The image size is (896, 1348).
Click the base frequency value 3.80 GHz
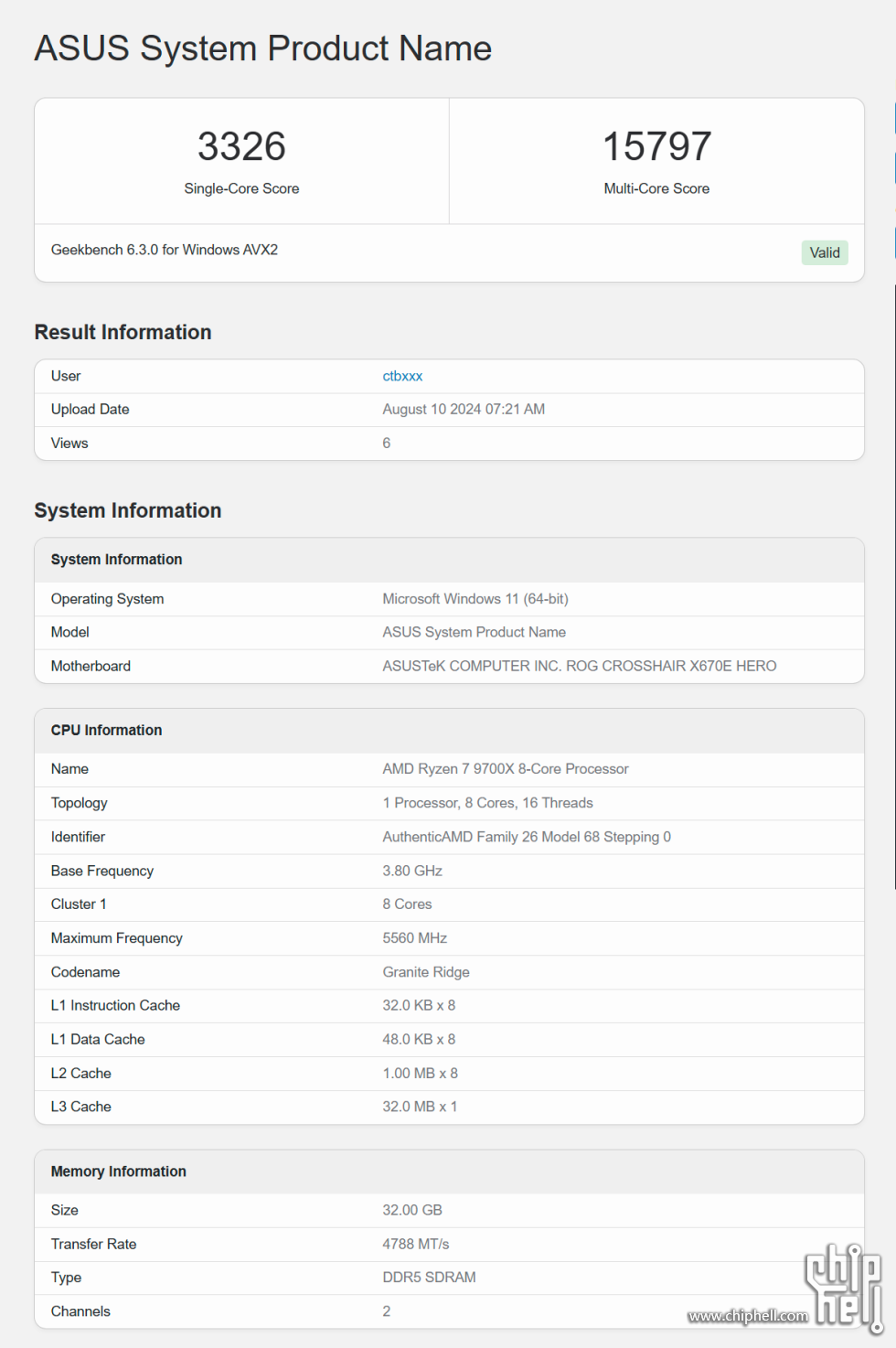(412, 871)
